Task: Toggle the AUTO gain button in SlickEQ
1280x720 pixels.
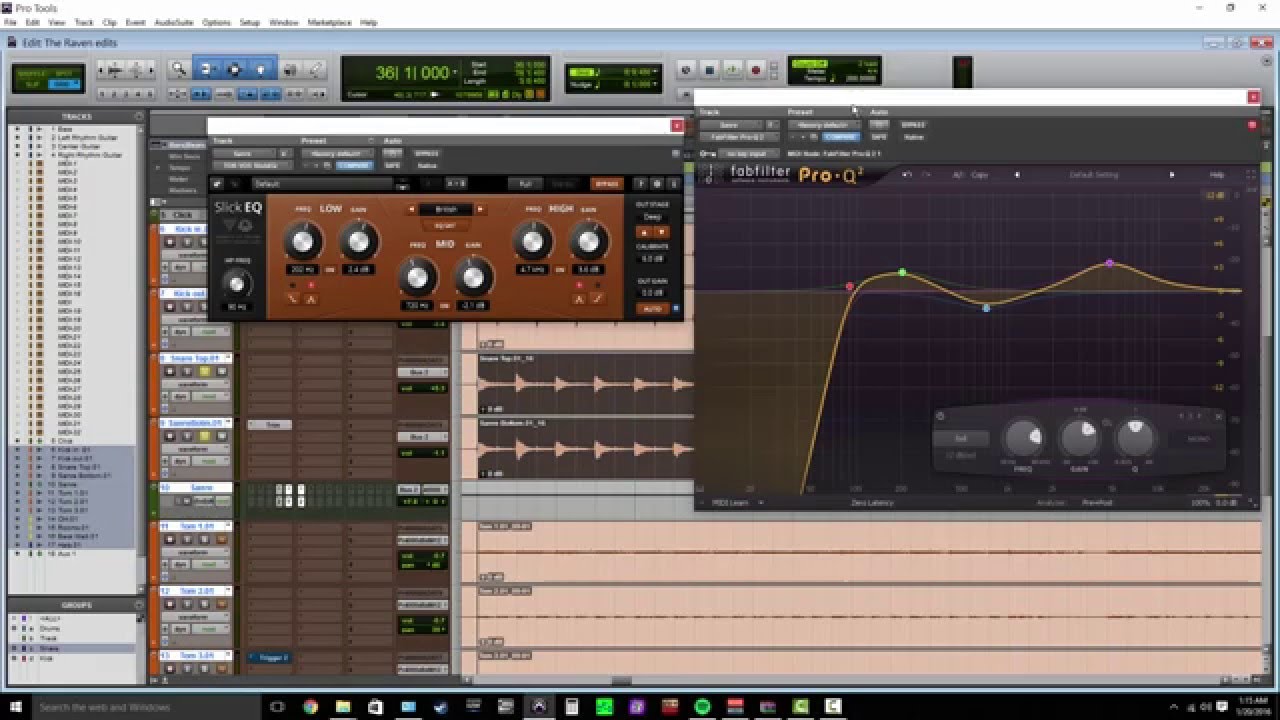Action: (x=651, y=309)
